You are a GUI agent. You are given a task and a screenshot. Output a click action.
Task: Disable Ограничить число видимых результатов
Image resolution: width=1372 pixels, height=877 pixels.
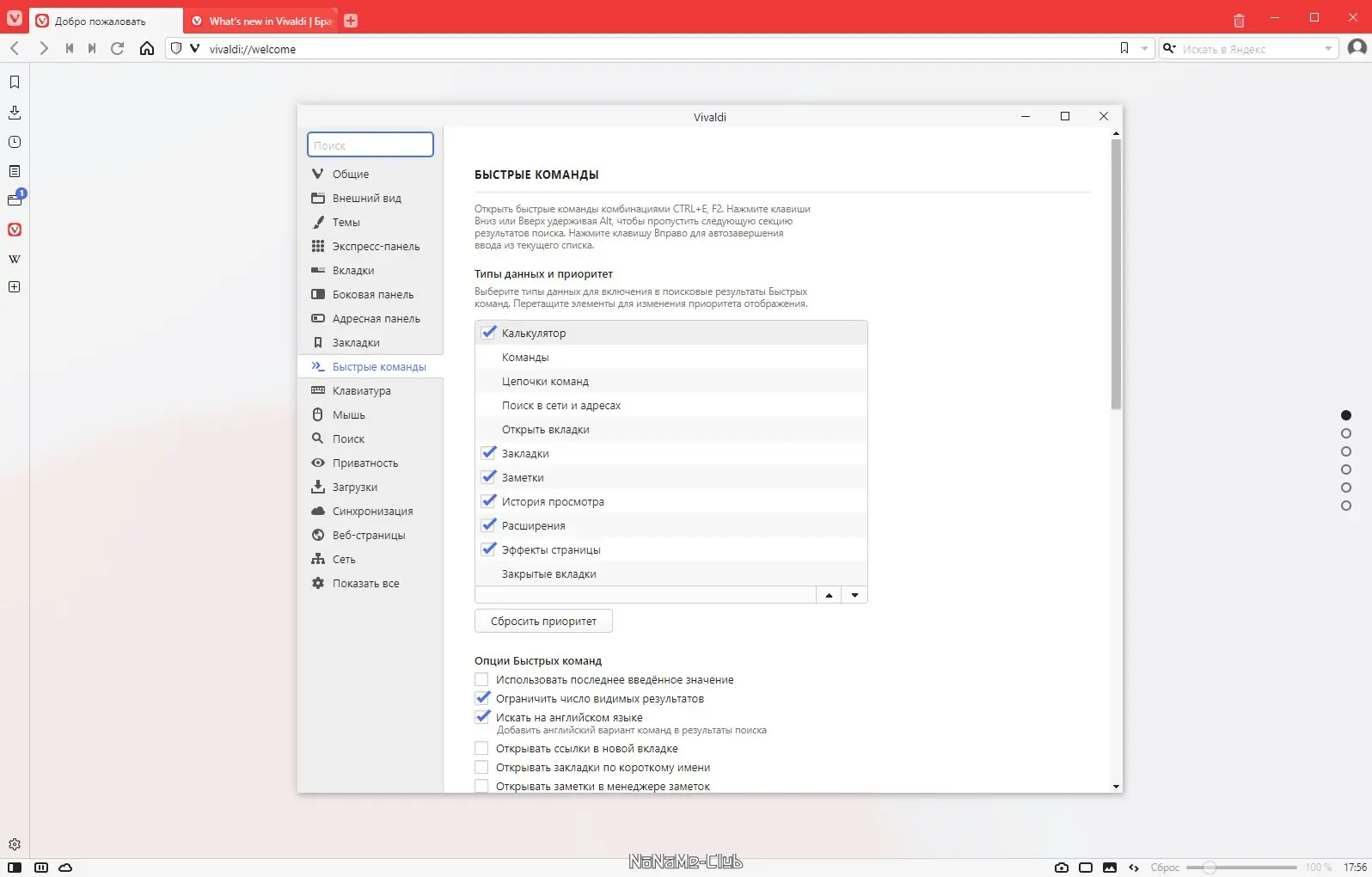[x=482, y=698]
